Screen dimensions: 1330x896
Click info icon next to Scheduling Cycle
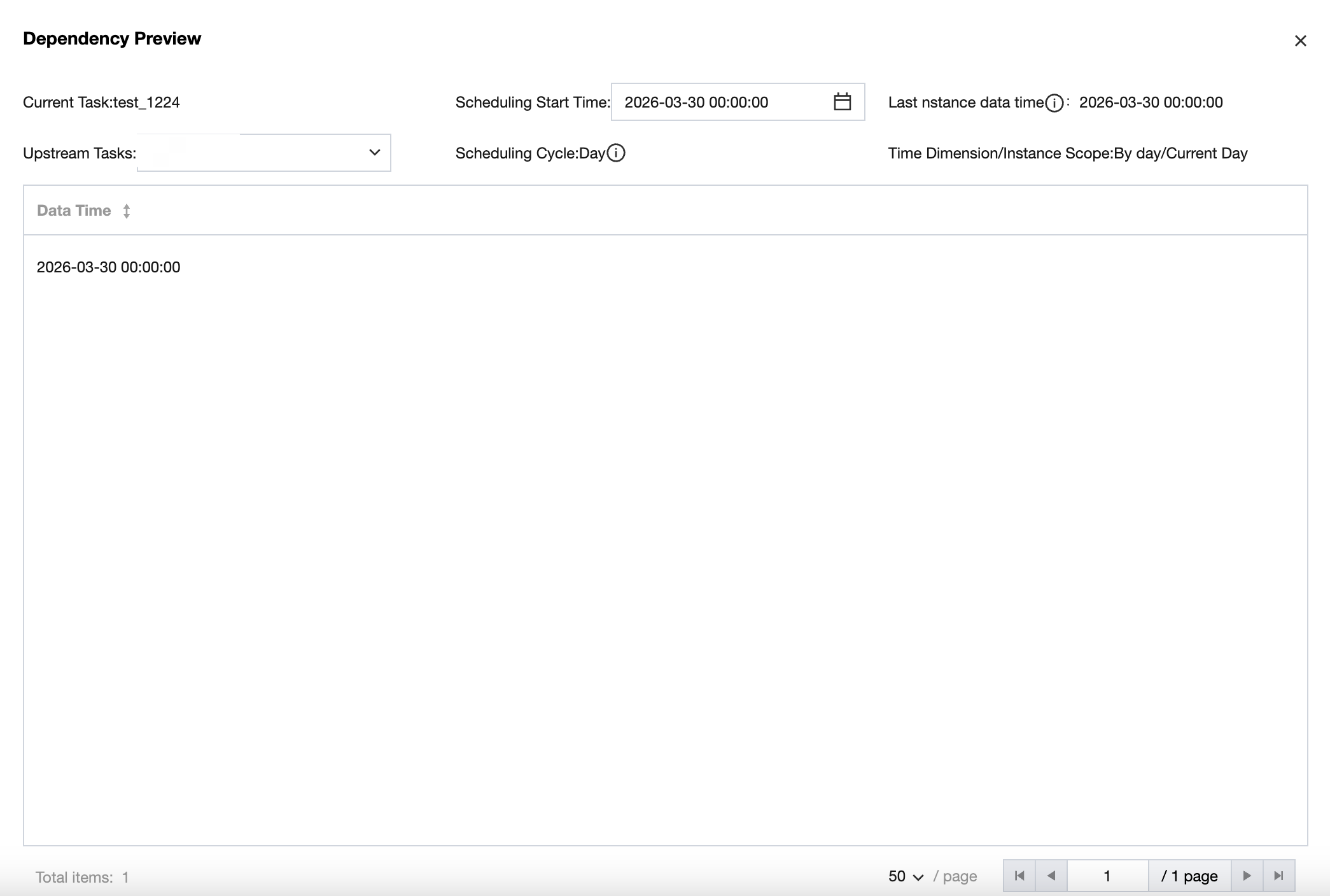click(x=616, y=153)
